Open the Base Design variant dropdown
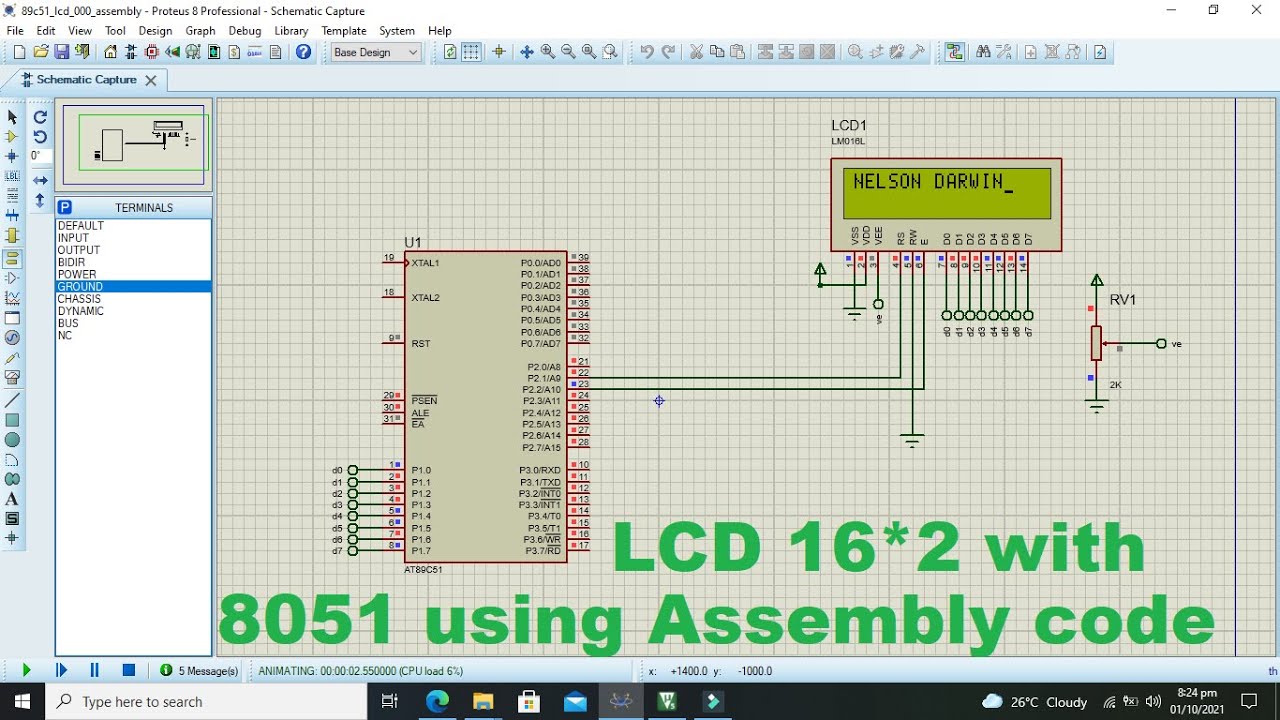 [x=376, y=52]
